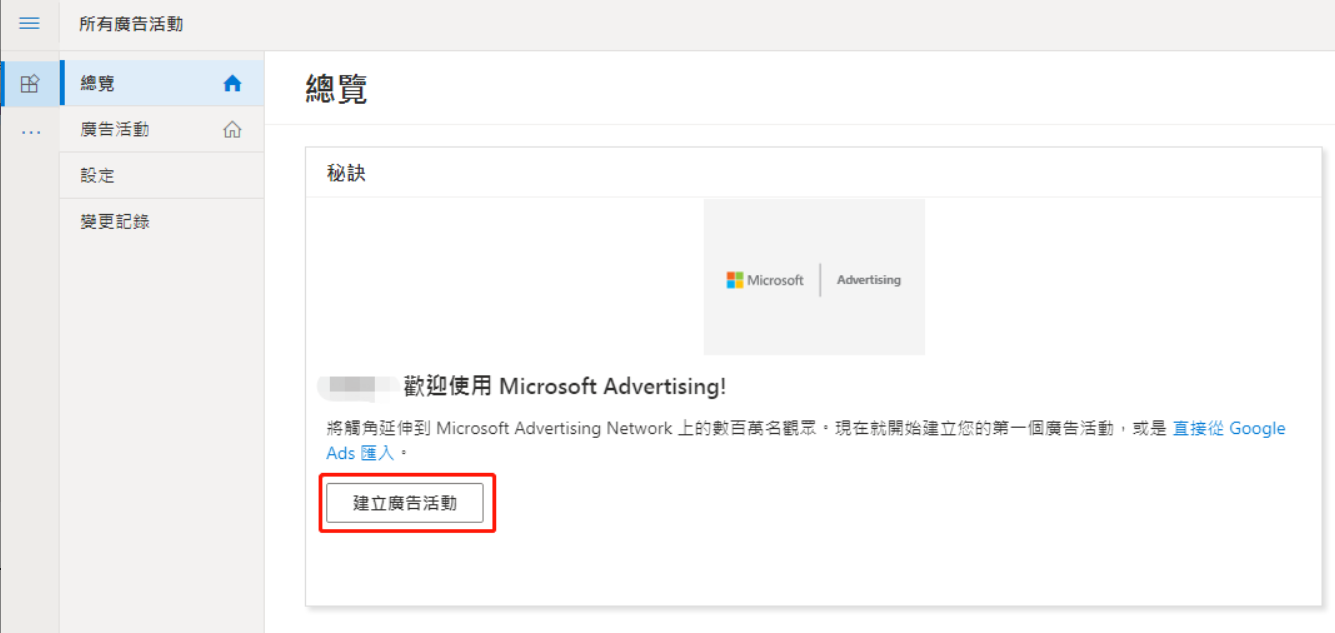This screenshot has height=633, width=1335.
Task: Click the Microsoft four-square logo in the banner
Action: pos(734,280)
